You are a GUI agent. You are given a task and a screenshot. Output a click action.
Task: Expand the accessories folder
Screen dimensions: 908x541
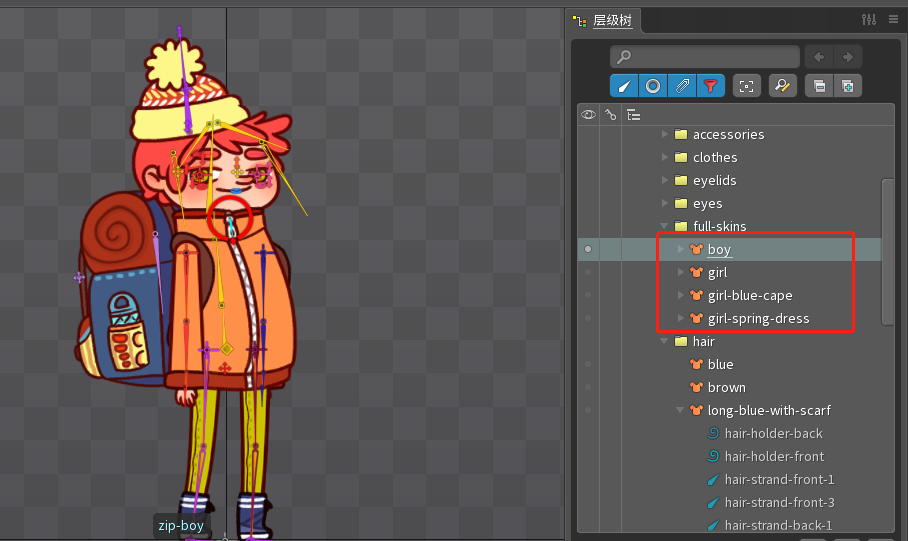[665, 134]
